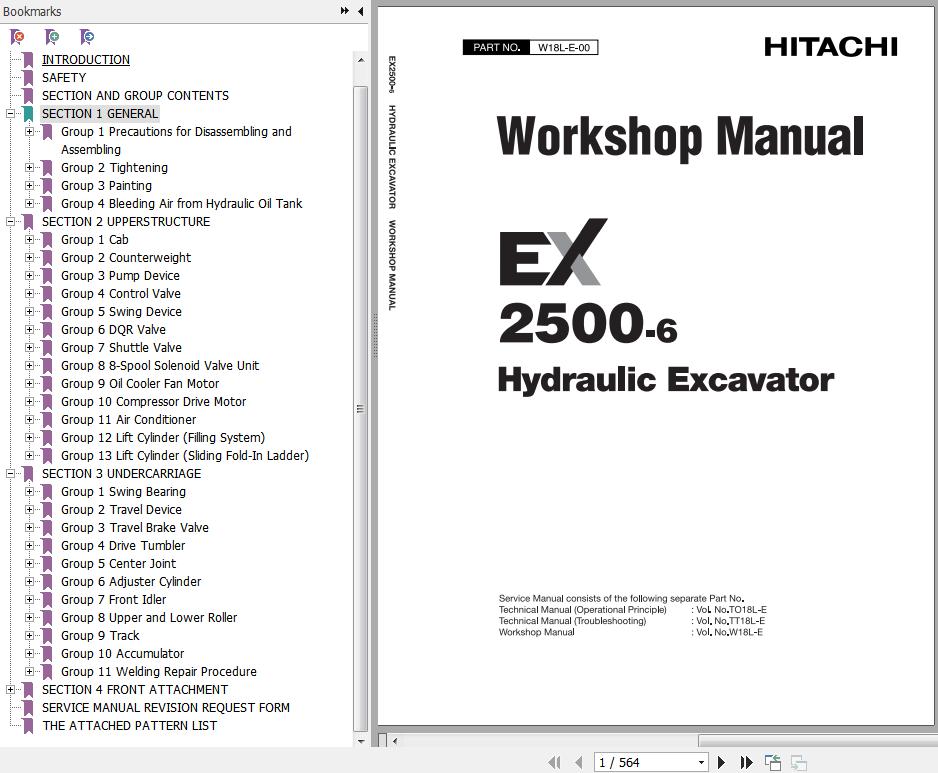Open Group 9 Oil Cooler Fan Motor
The width and height of the screenshot is (938, 773).
pyautogui.click(x=140, y=383)
